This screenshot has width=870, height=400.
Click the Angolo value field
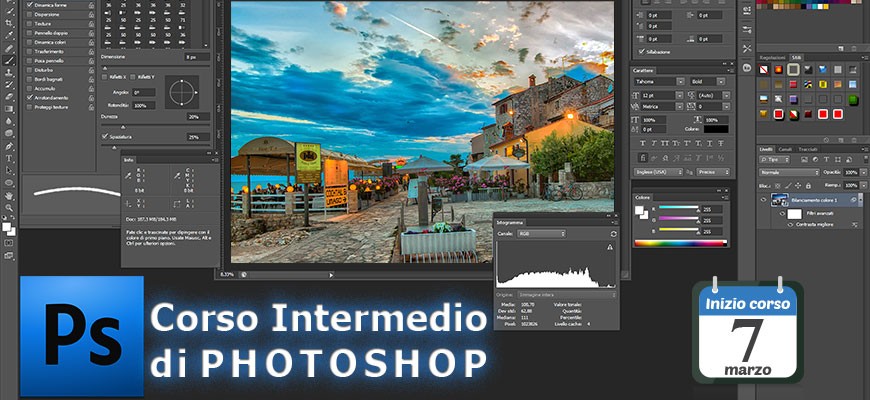(143, 93)
